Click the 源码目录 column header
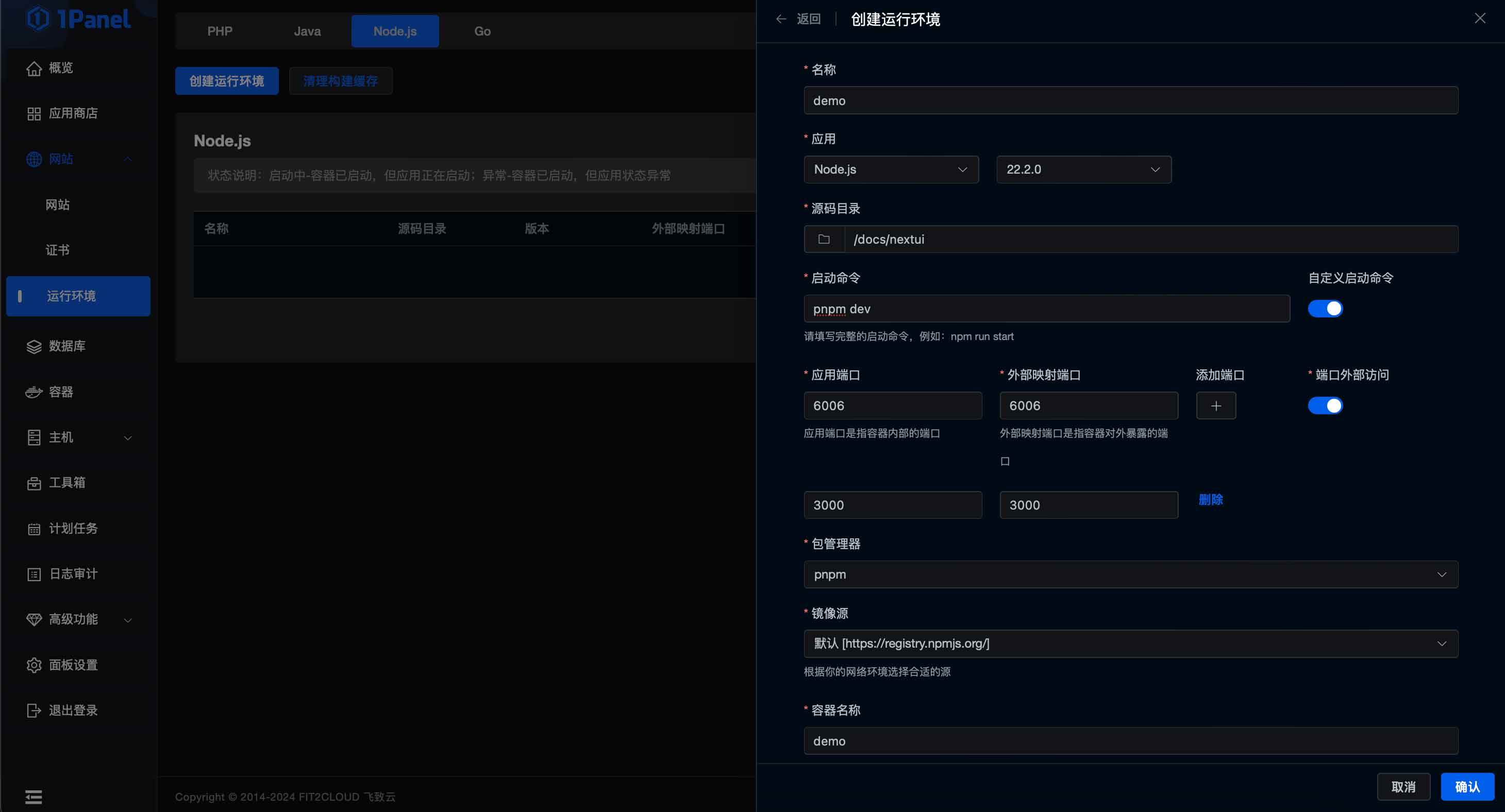Screen dimensions: 1505x812 click(422, 228)
